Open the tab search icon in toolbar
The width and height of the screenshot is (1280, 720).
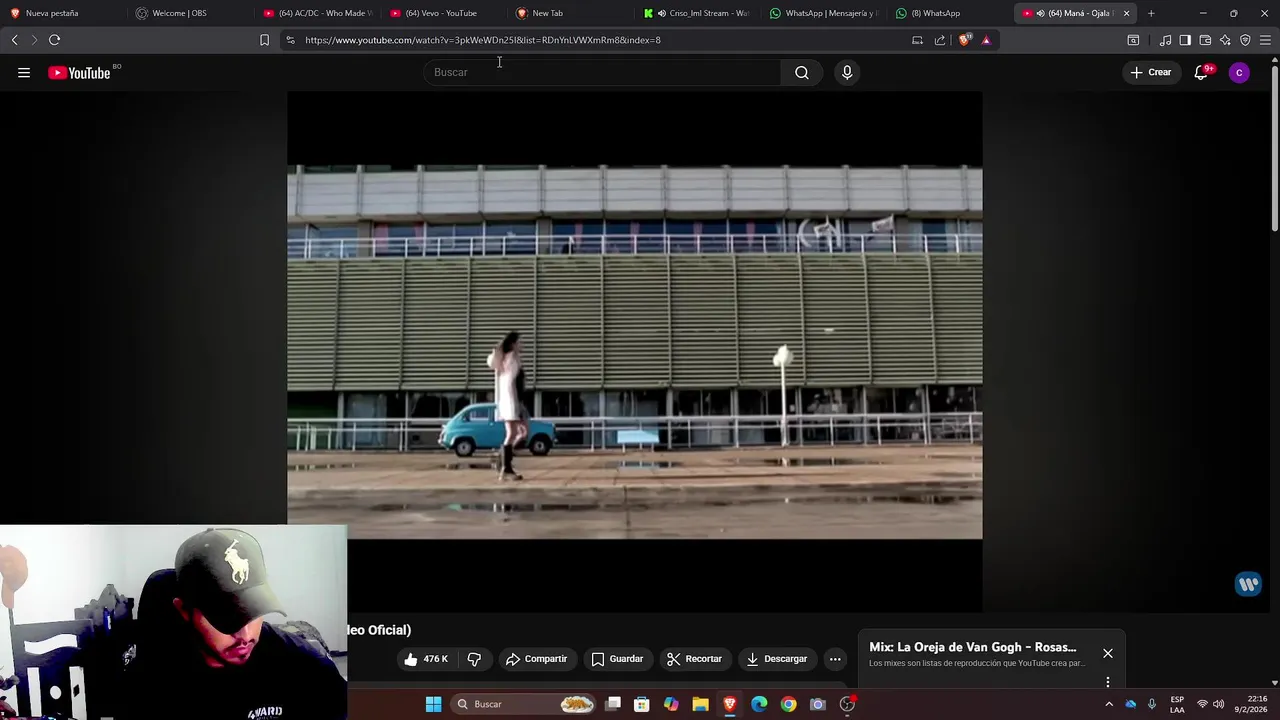[1133, 40]
